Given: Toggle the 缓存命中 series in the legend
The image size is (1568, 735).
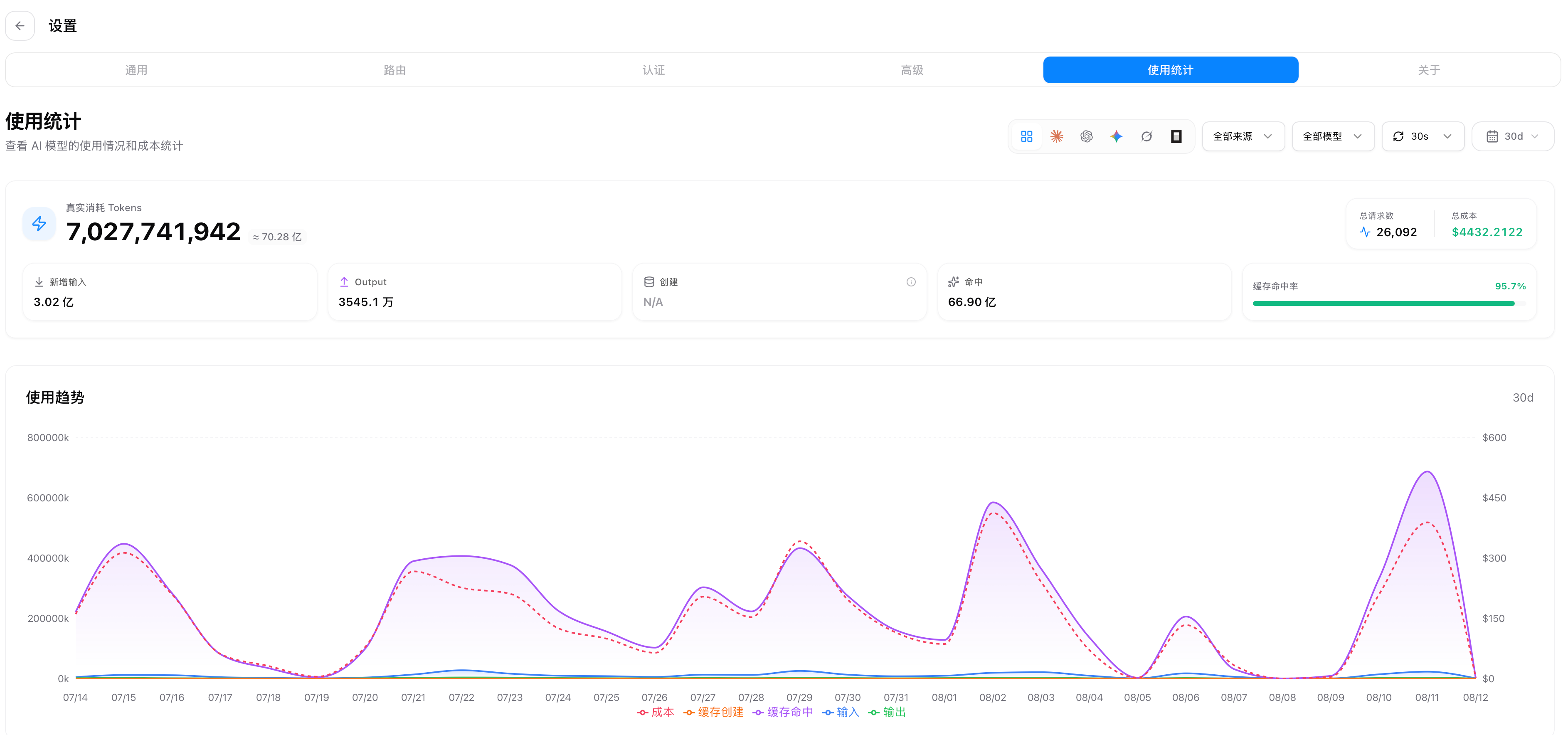Looking at the screenshot, I should coord(783,712).
